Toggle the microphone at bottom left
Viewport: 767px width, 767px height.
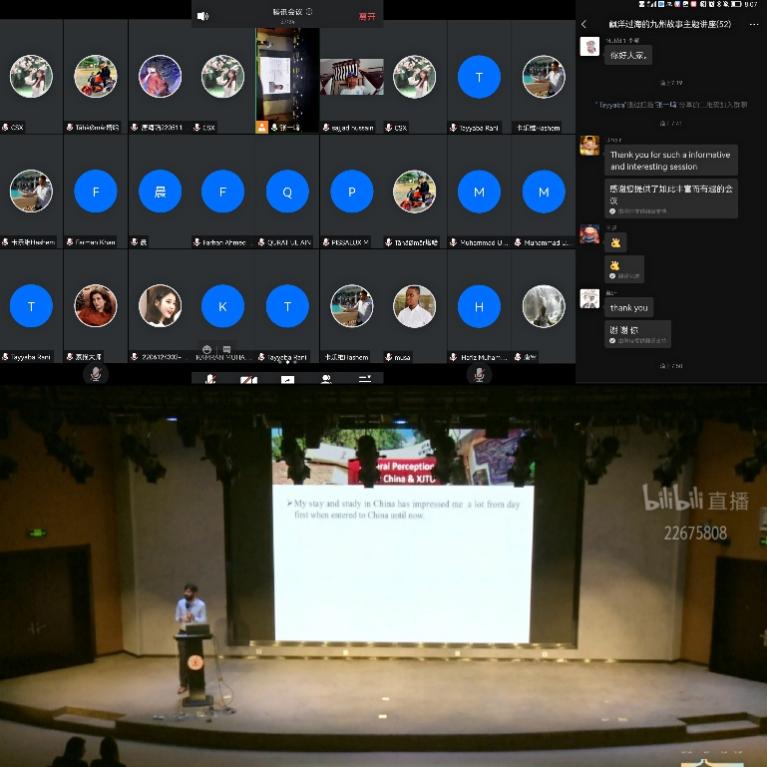tap(95, 374)
